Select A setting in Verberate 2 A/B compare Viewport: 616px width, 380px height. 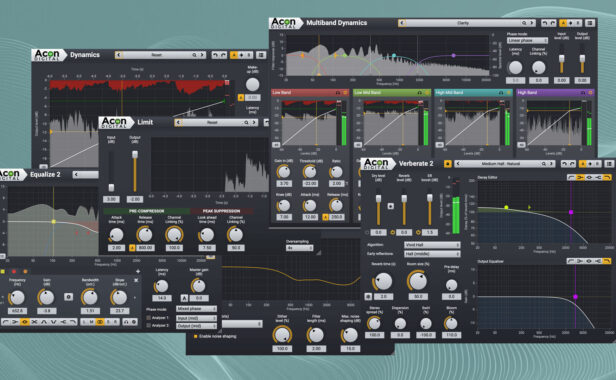click(583, 164)
